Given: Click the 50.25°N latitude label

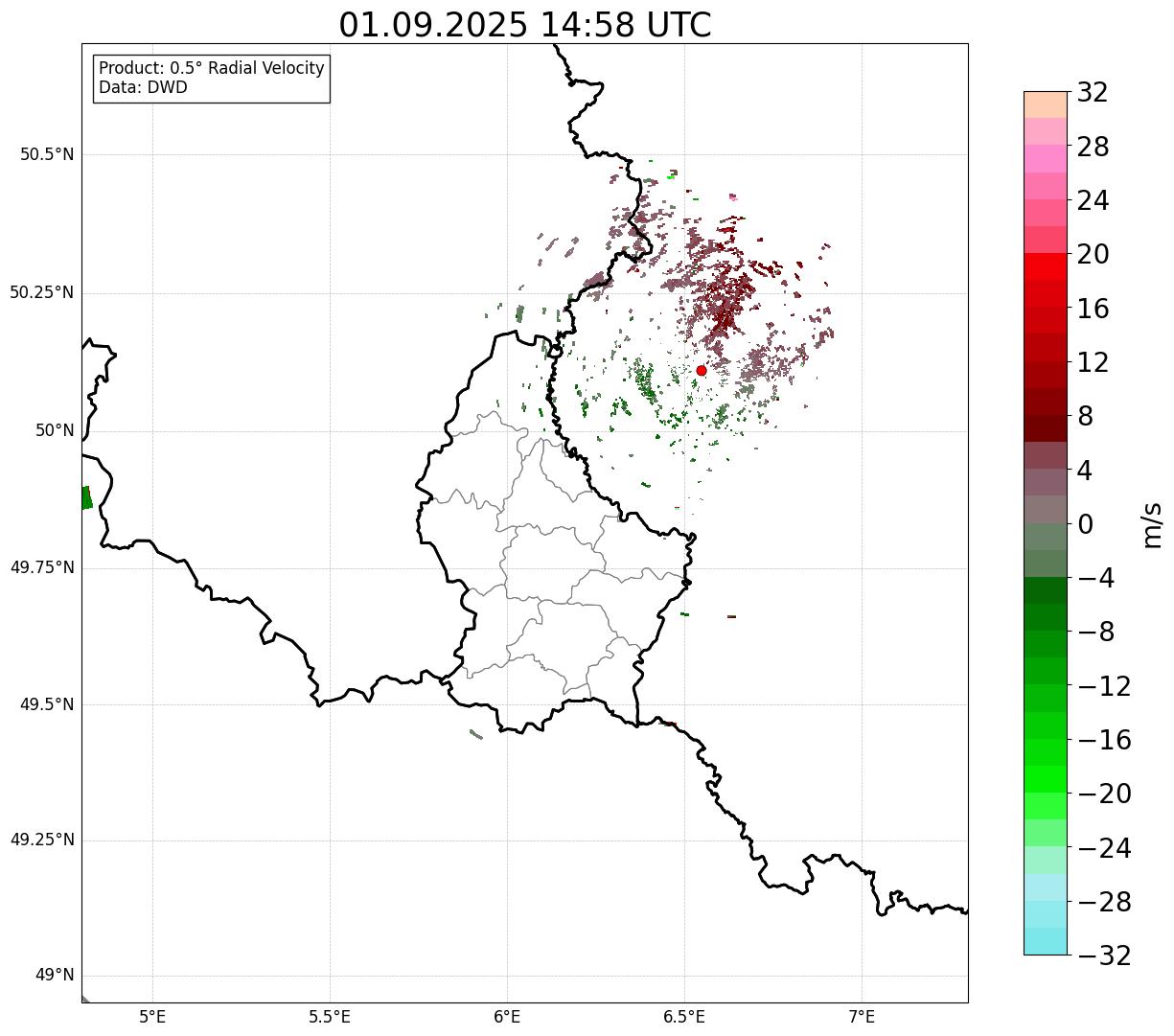Looking at the screenshot, I should [42, 292].
